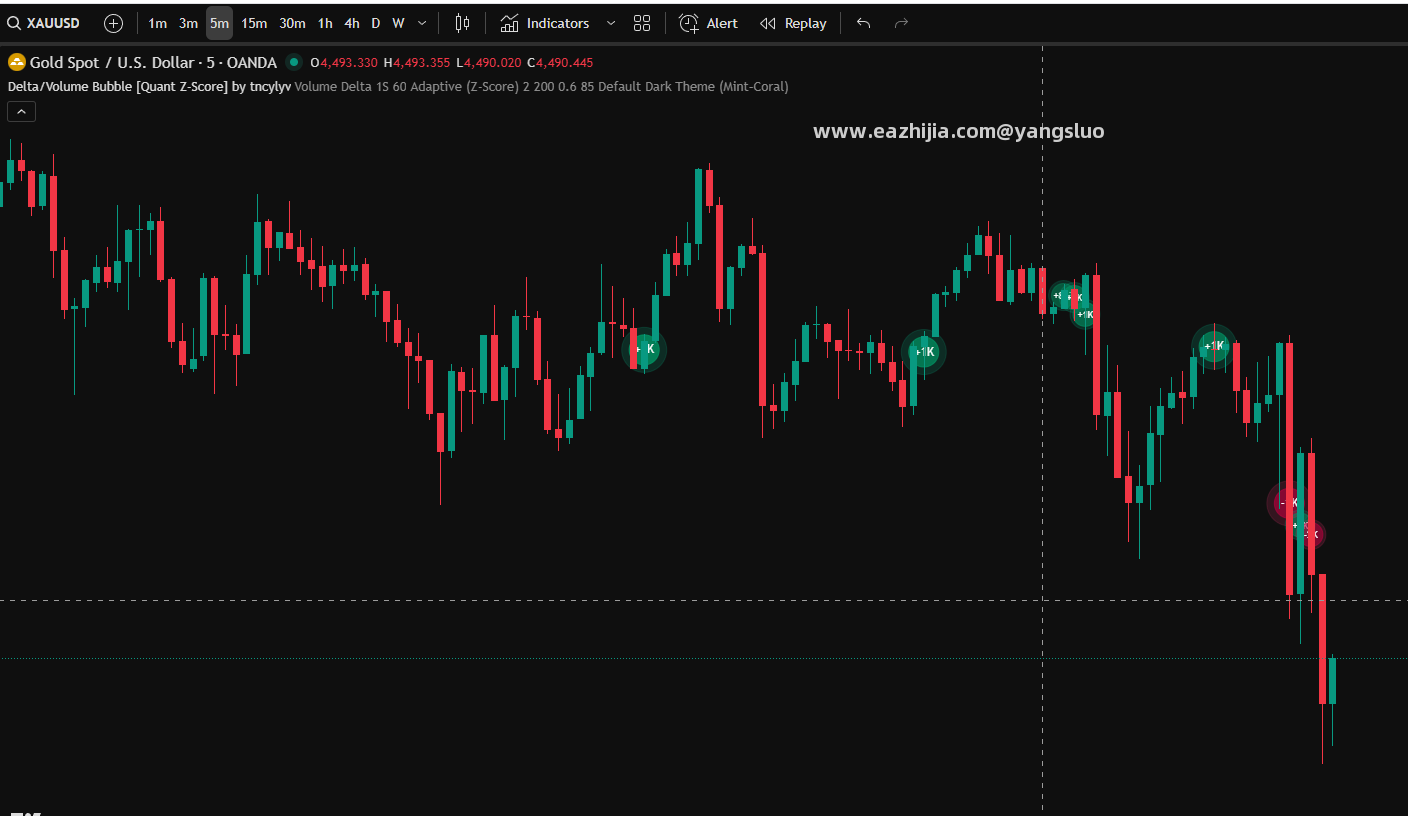Viewport: 1408px width, 816px height.
Task: Choose the D daily timeframe
Action: pos(376,23)
